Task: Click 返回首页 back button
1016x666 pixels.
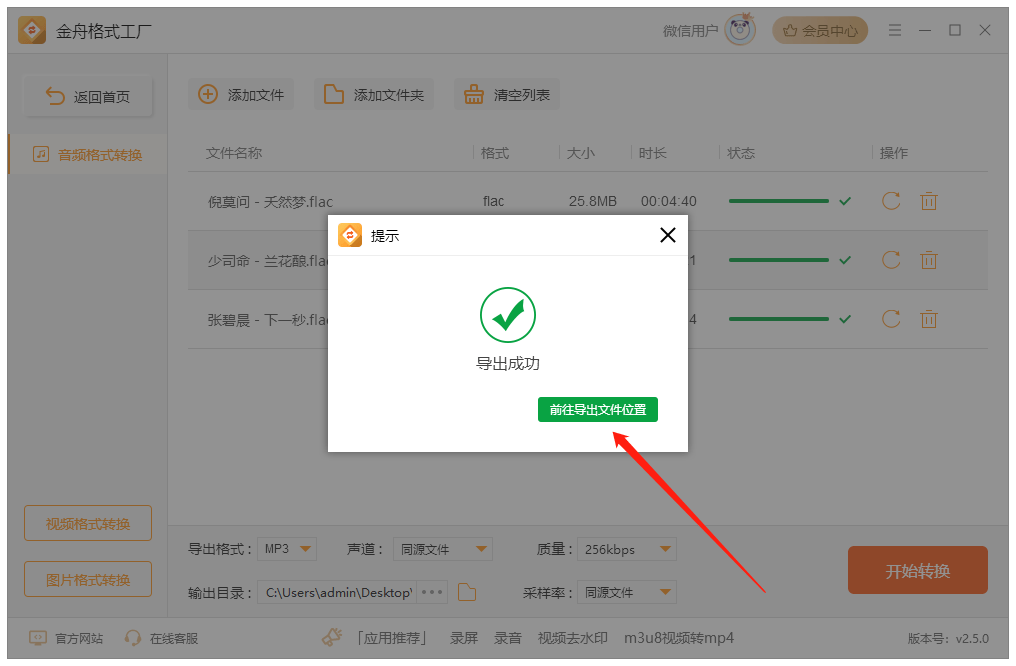Action: [x=88, y=97]
